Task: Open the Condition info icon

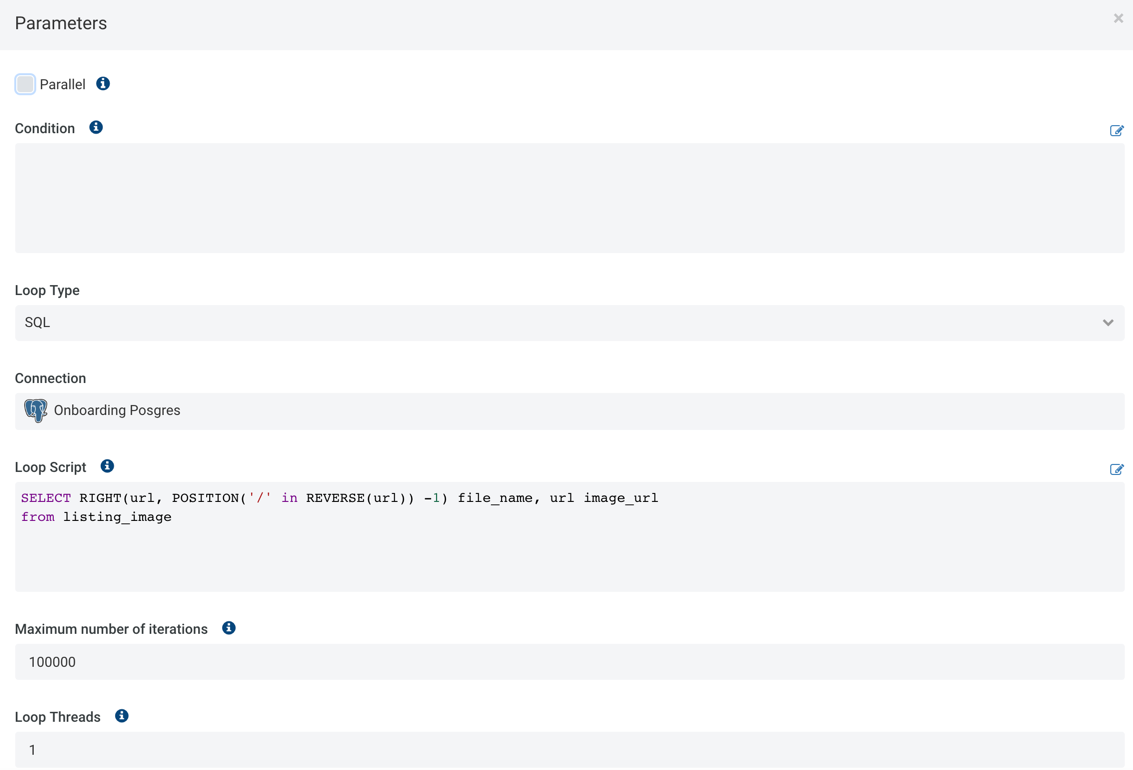Action: pyautogui.click(x=96, y=128)
